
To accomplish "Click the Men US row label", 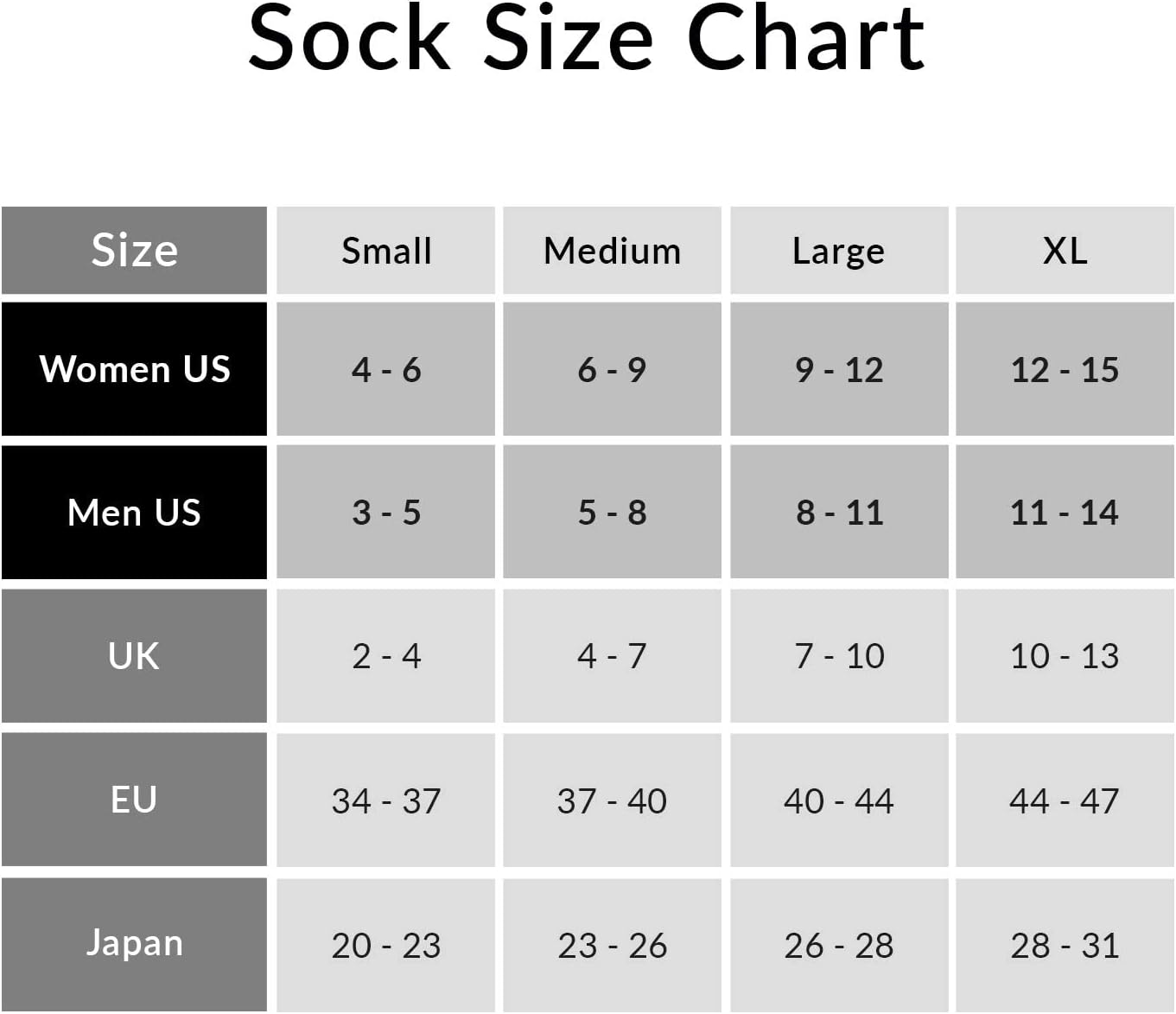I will (x=134, y=513).
